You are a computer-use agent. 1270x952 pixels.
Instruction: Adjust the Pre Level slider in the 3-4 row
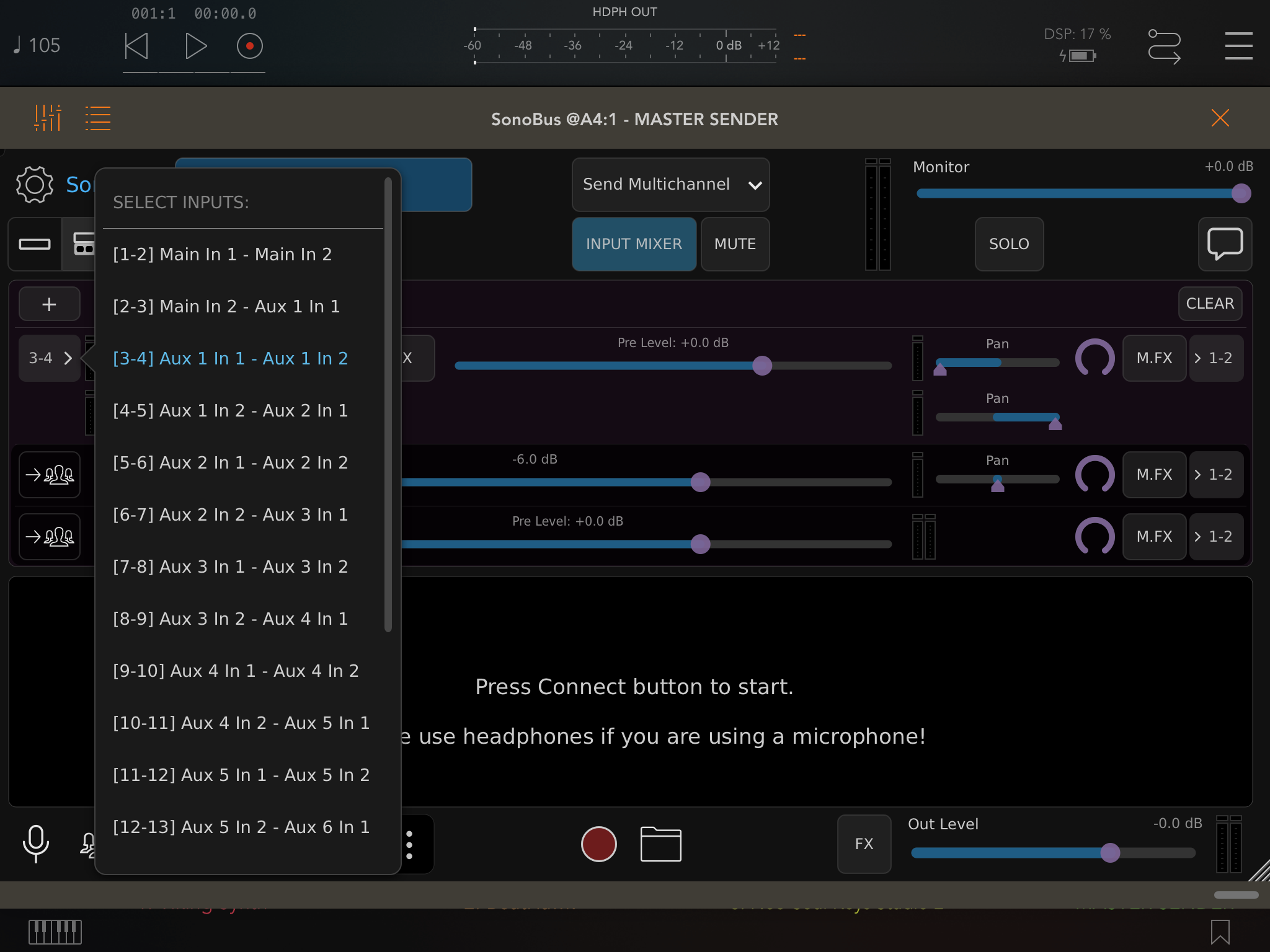673,366
